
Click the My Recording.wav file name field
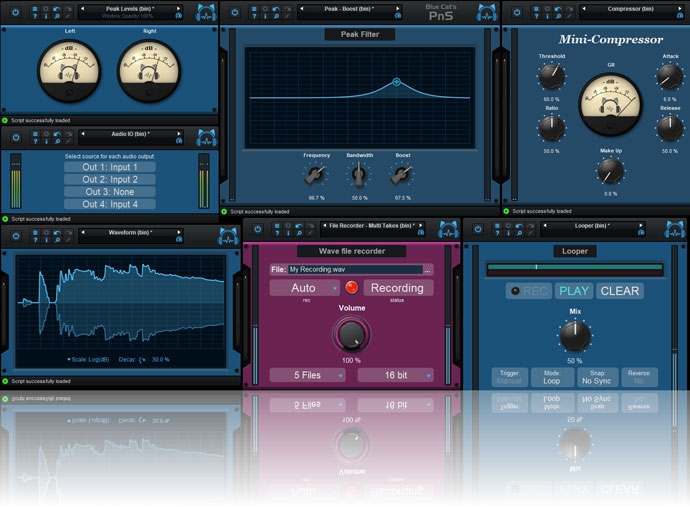pos(354,270)
